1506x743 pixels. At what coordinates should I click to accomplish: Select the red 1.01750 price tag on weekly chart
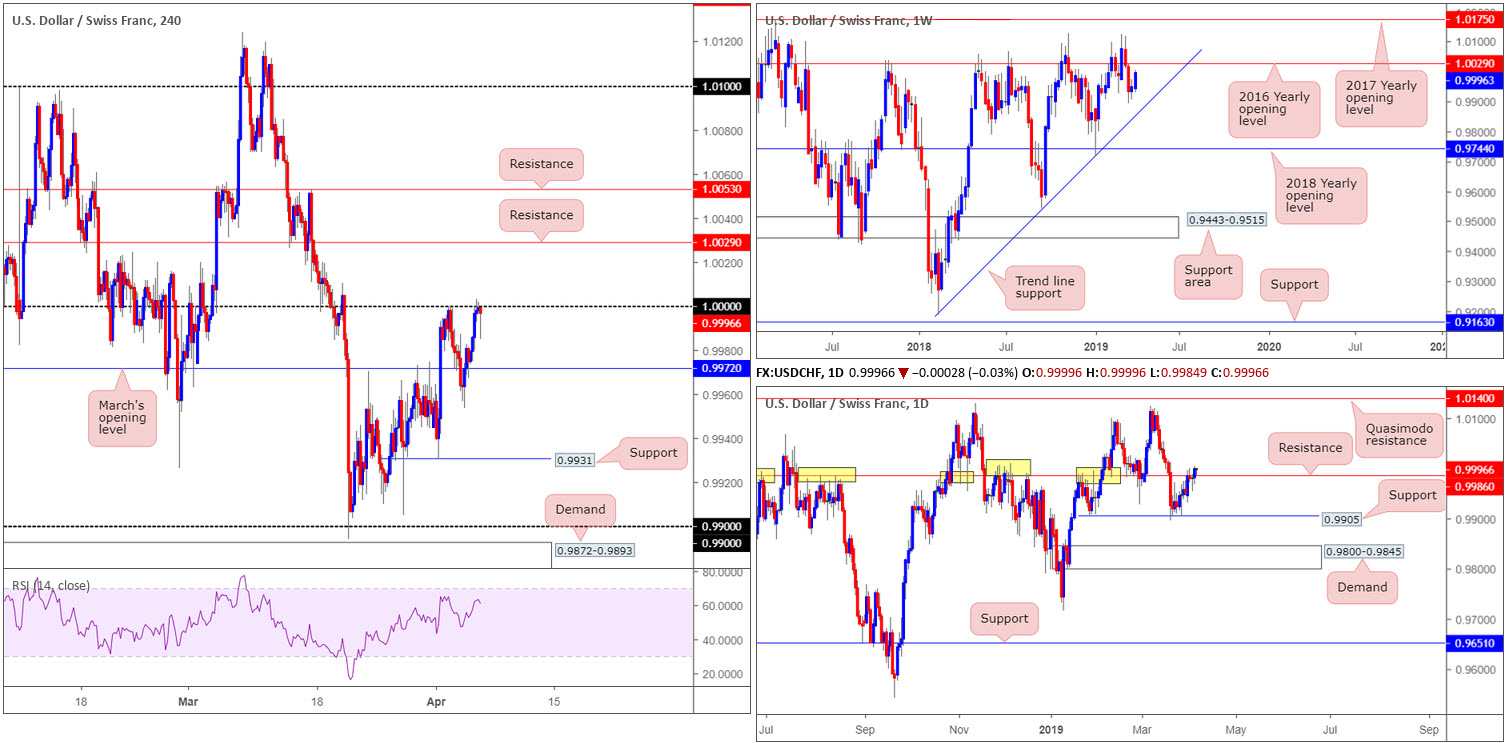(1475, 19)
